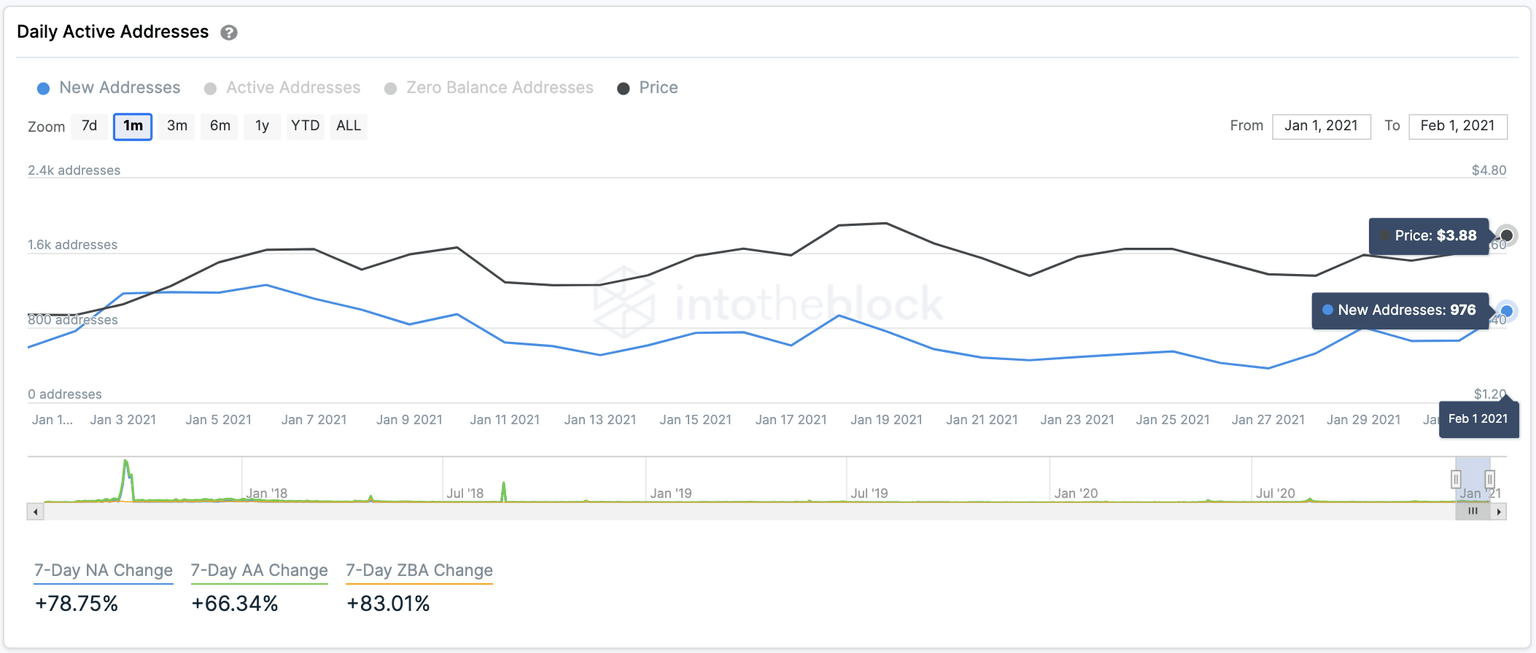Click the Price tooltip marker on the chart
The height and width of the screenshot is (653, 1536).
[1506, 236]
